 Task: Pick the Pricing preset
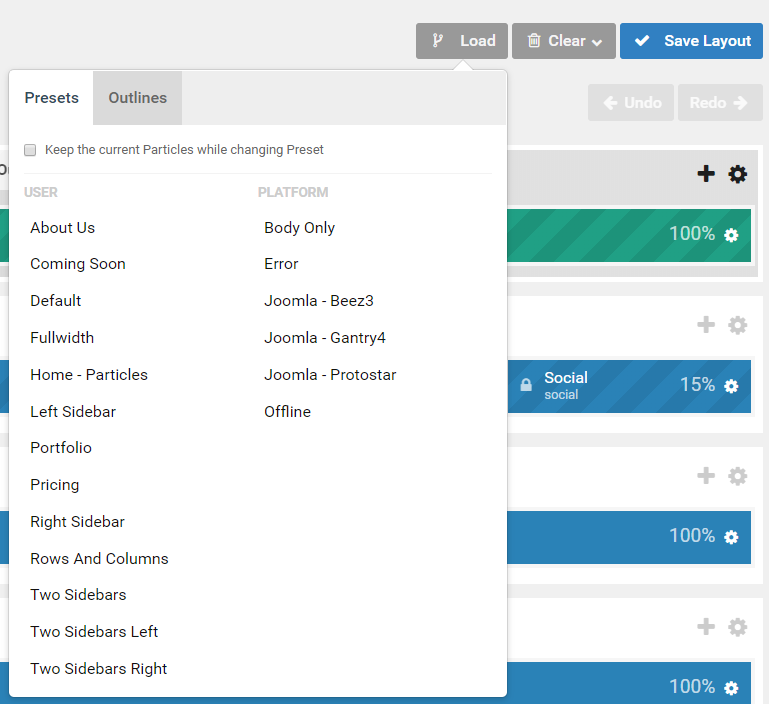[54, 485]
